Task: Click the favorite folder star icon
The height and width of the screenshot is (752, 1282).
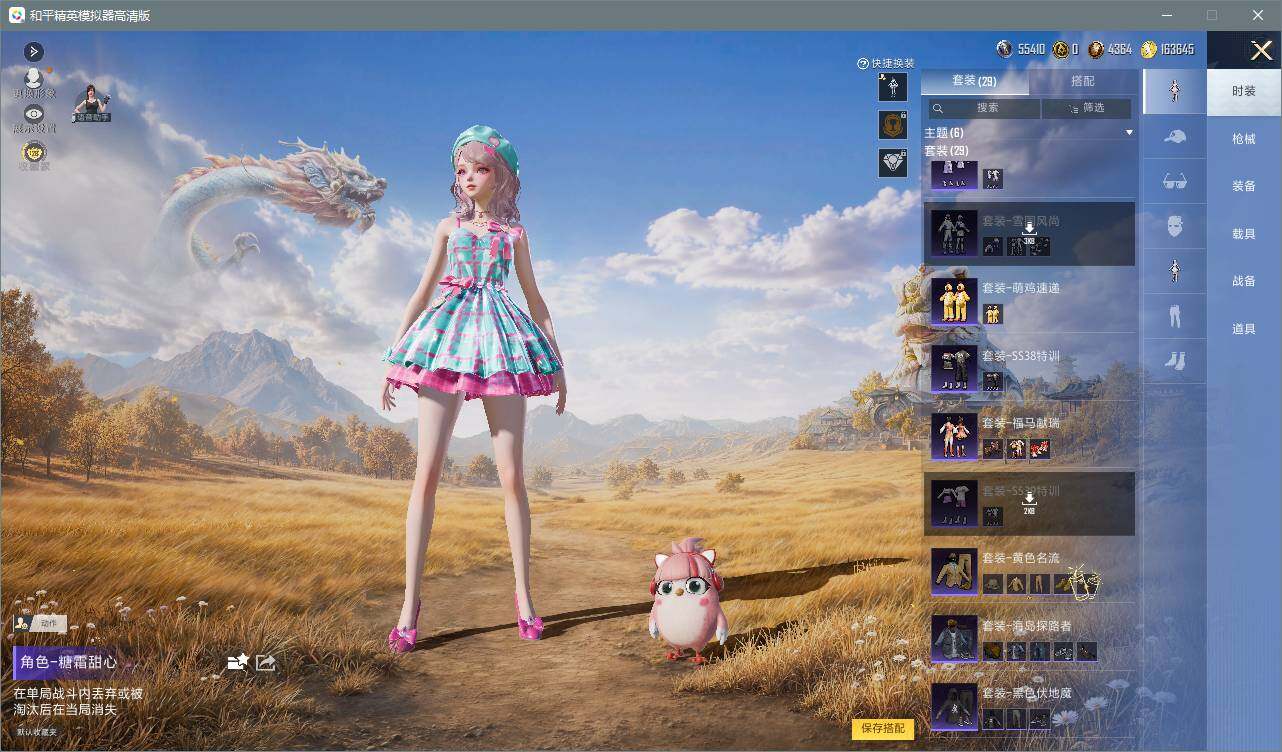Action: coord(237,662)
